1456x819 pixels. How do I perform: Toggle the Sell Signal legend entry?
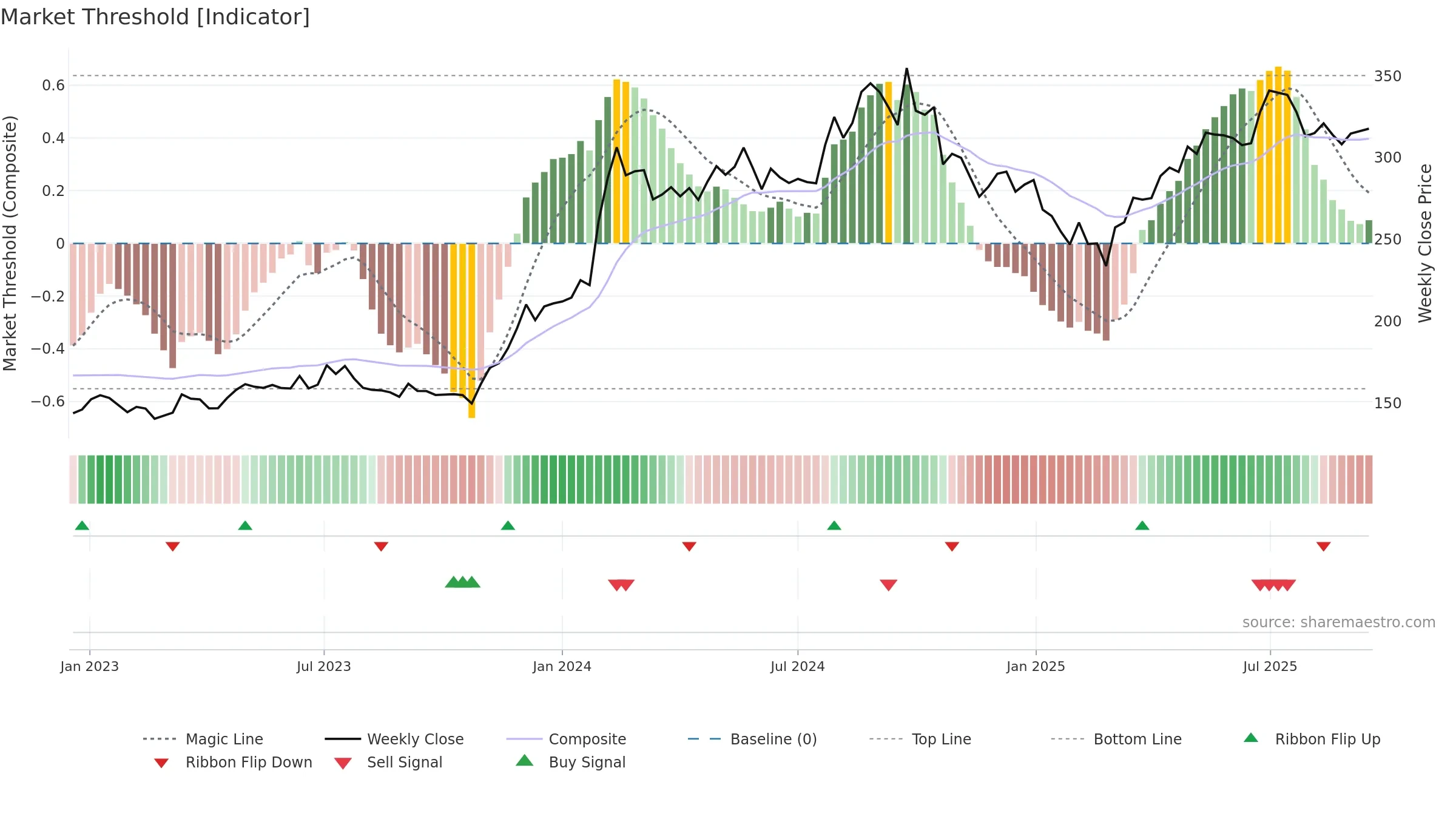(388, 762)
